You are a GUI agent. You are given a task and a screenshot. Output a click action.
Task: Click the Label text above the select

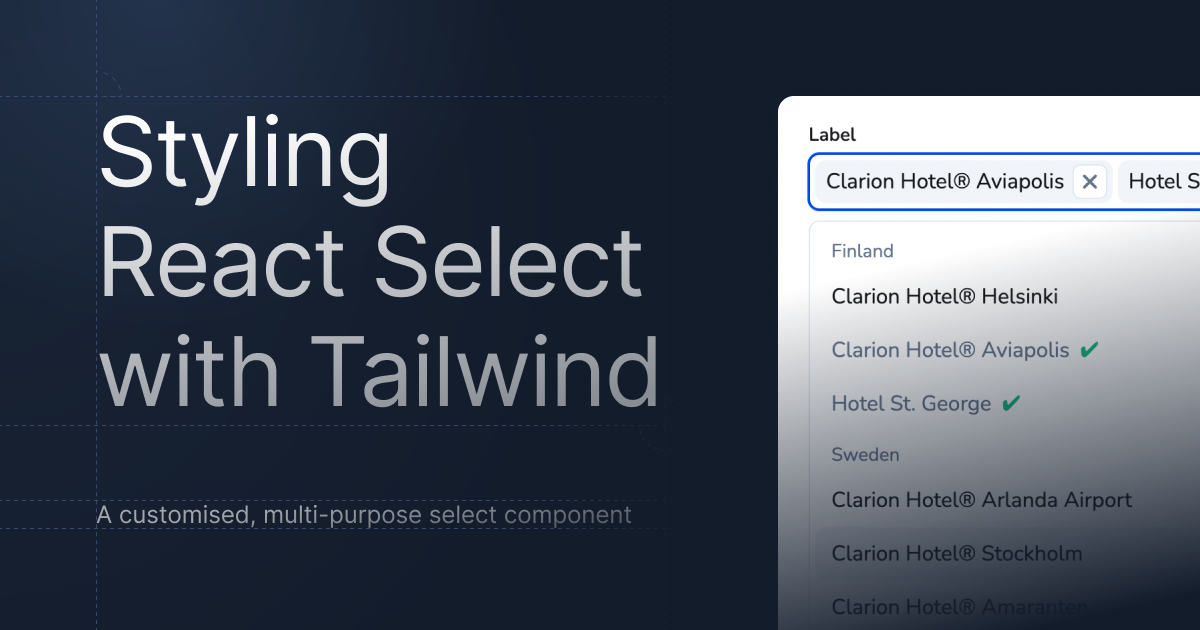(x=832, y=135)
